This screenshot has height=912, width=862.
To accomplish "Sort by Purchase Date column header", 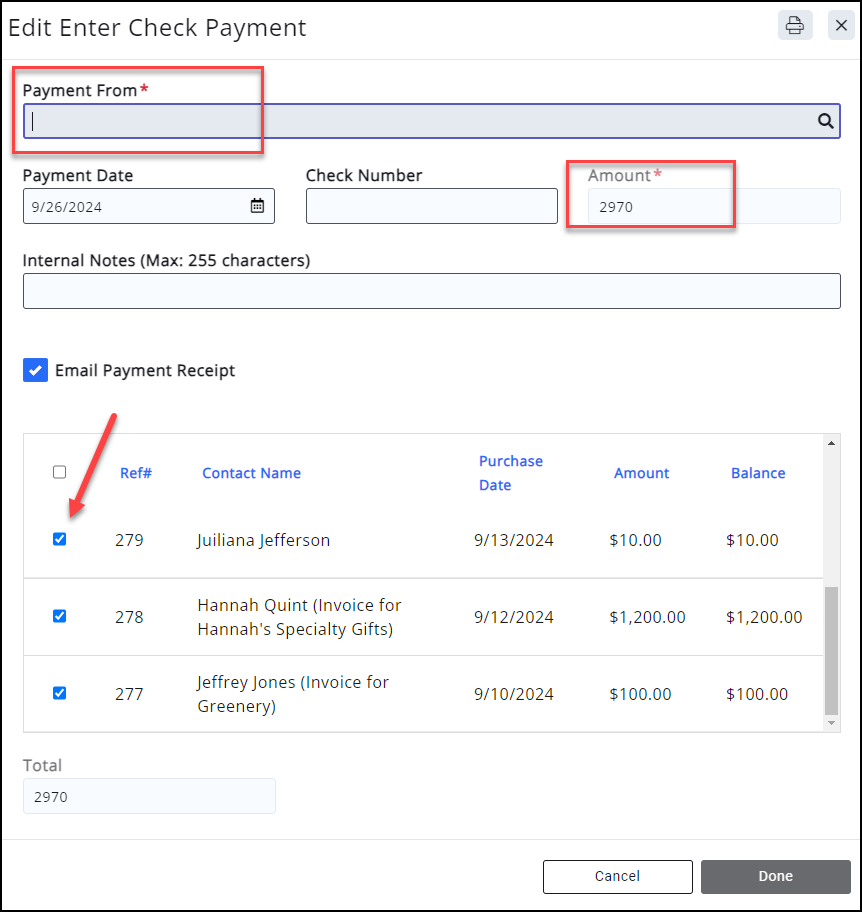I will click(510, 473).
